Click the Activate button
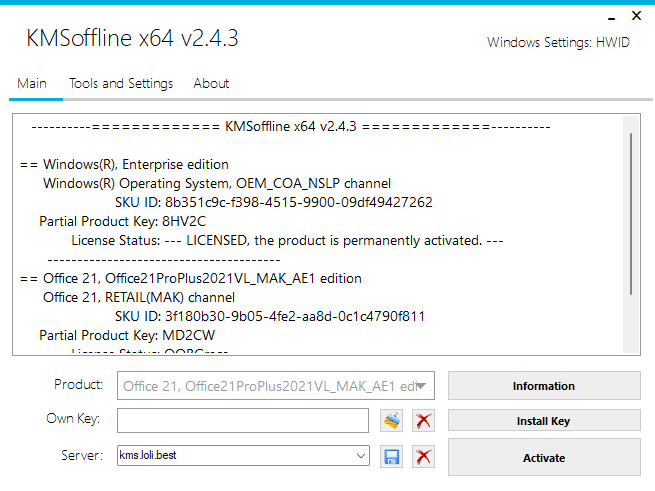The width and height of the screenshot is (655, 491). pyautogui.click(x=544, y=457)
